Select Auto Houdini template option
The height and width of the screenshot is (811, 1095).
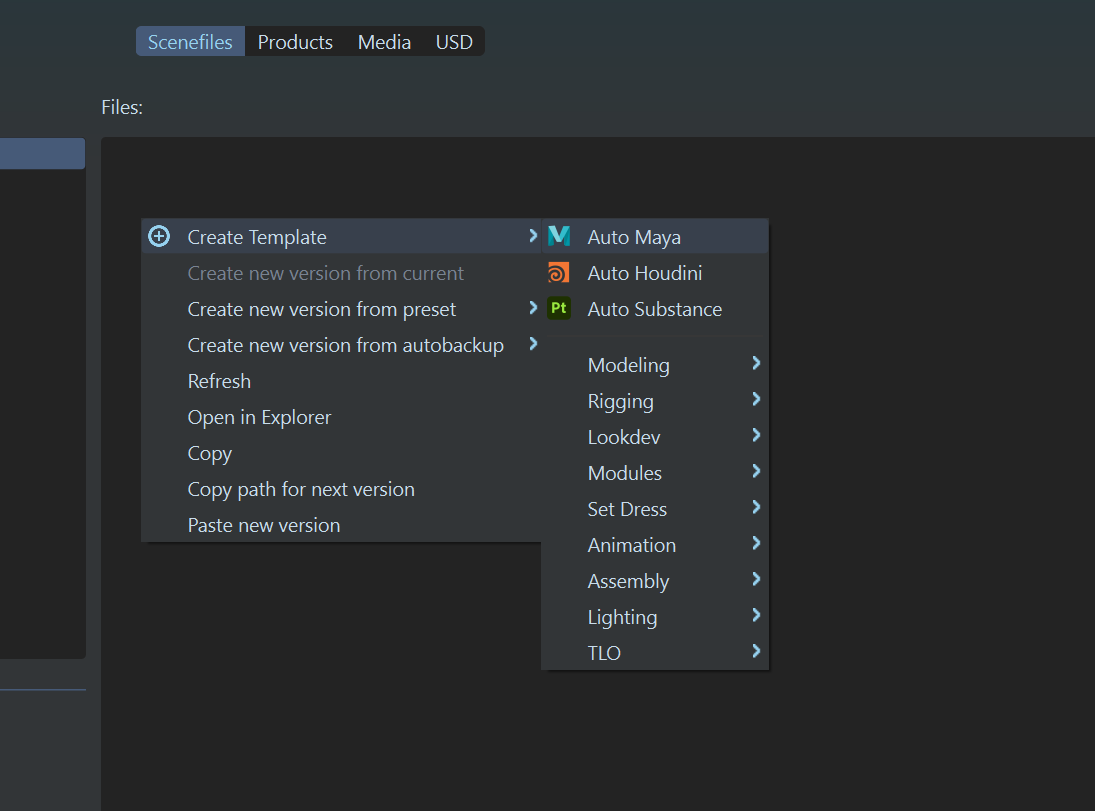[644, 273]
